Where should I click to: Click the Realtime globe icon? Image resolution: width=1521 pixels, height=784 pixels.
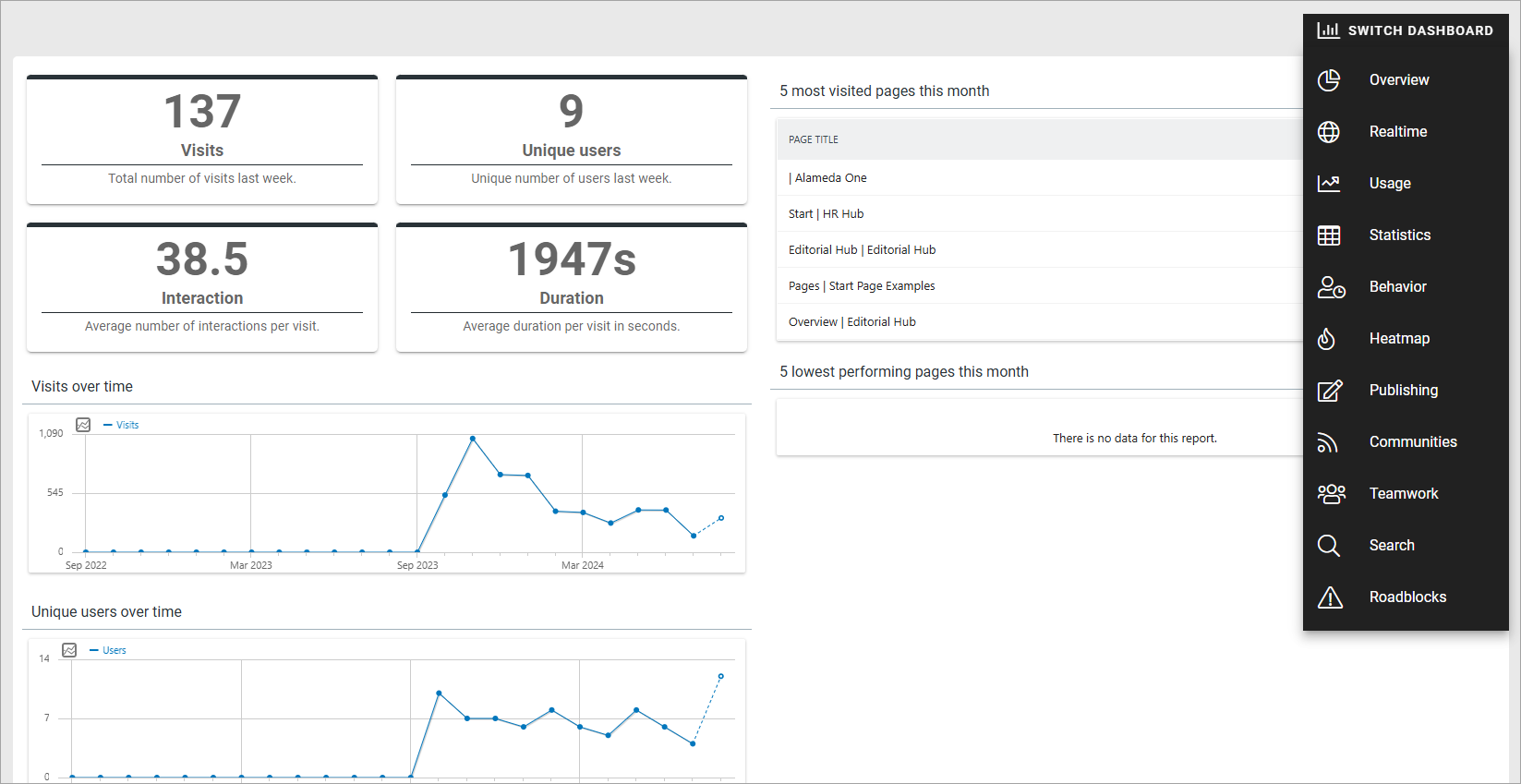(1329, 132)
